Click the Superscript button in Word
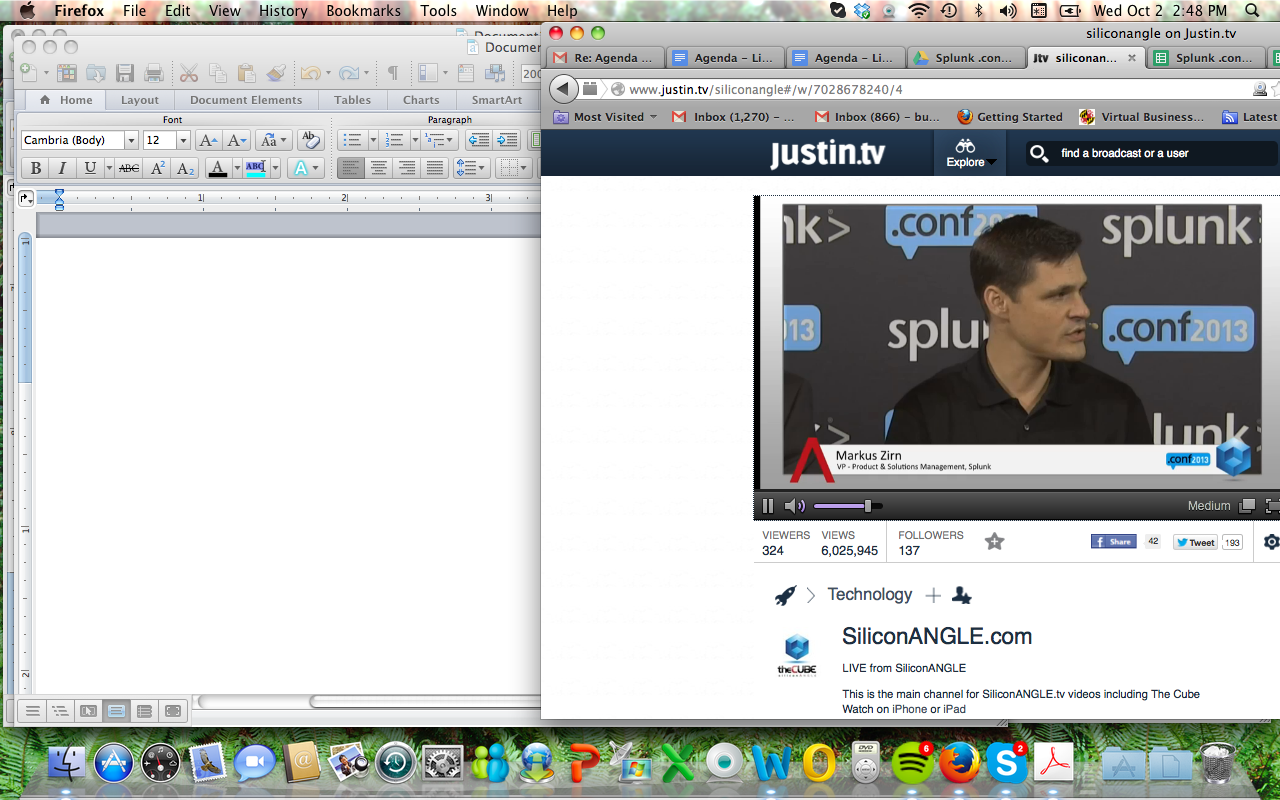Screen dimensions: 1280x800 (x=158, y=168)
